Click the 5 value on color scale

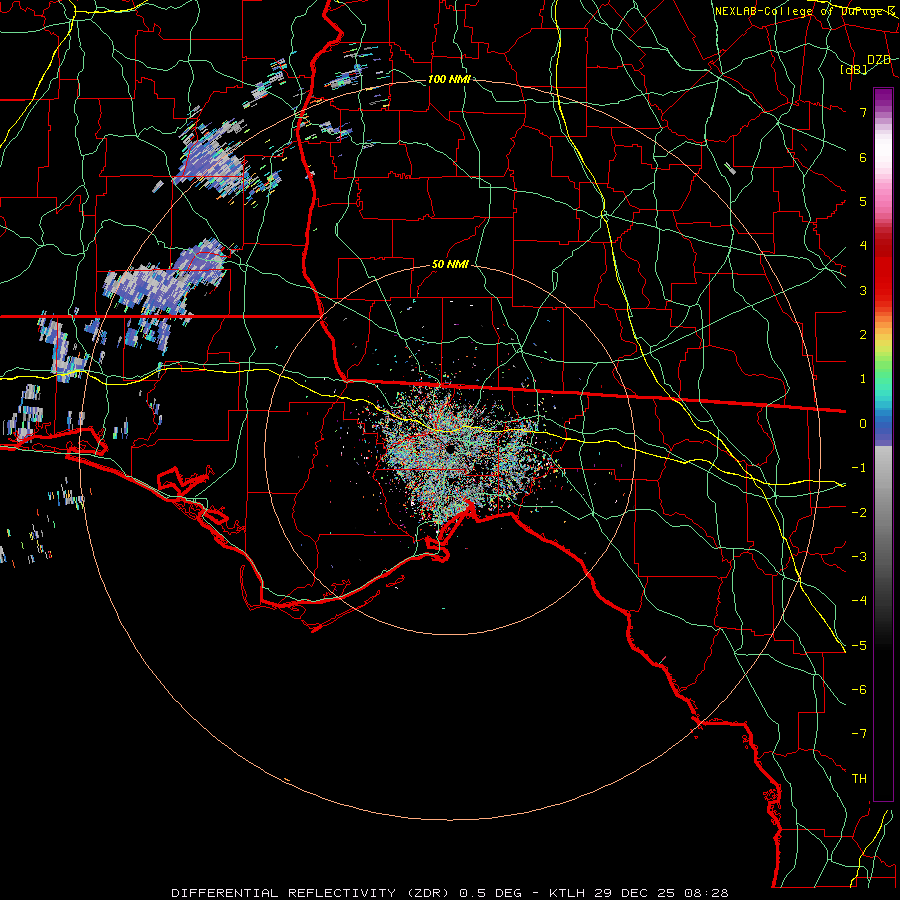click(863, 201)
